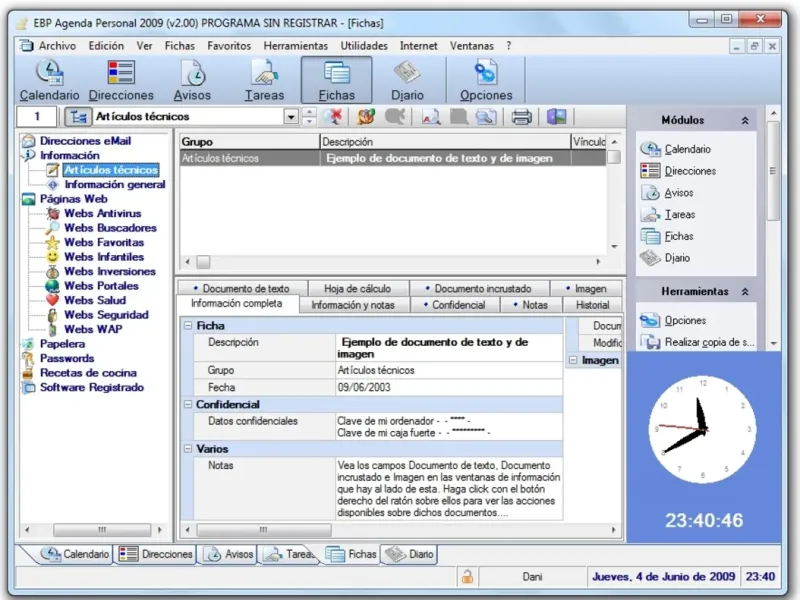
Task: Switch to the Hoja de cálculo tab
Action: point(357,288)
